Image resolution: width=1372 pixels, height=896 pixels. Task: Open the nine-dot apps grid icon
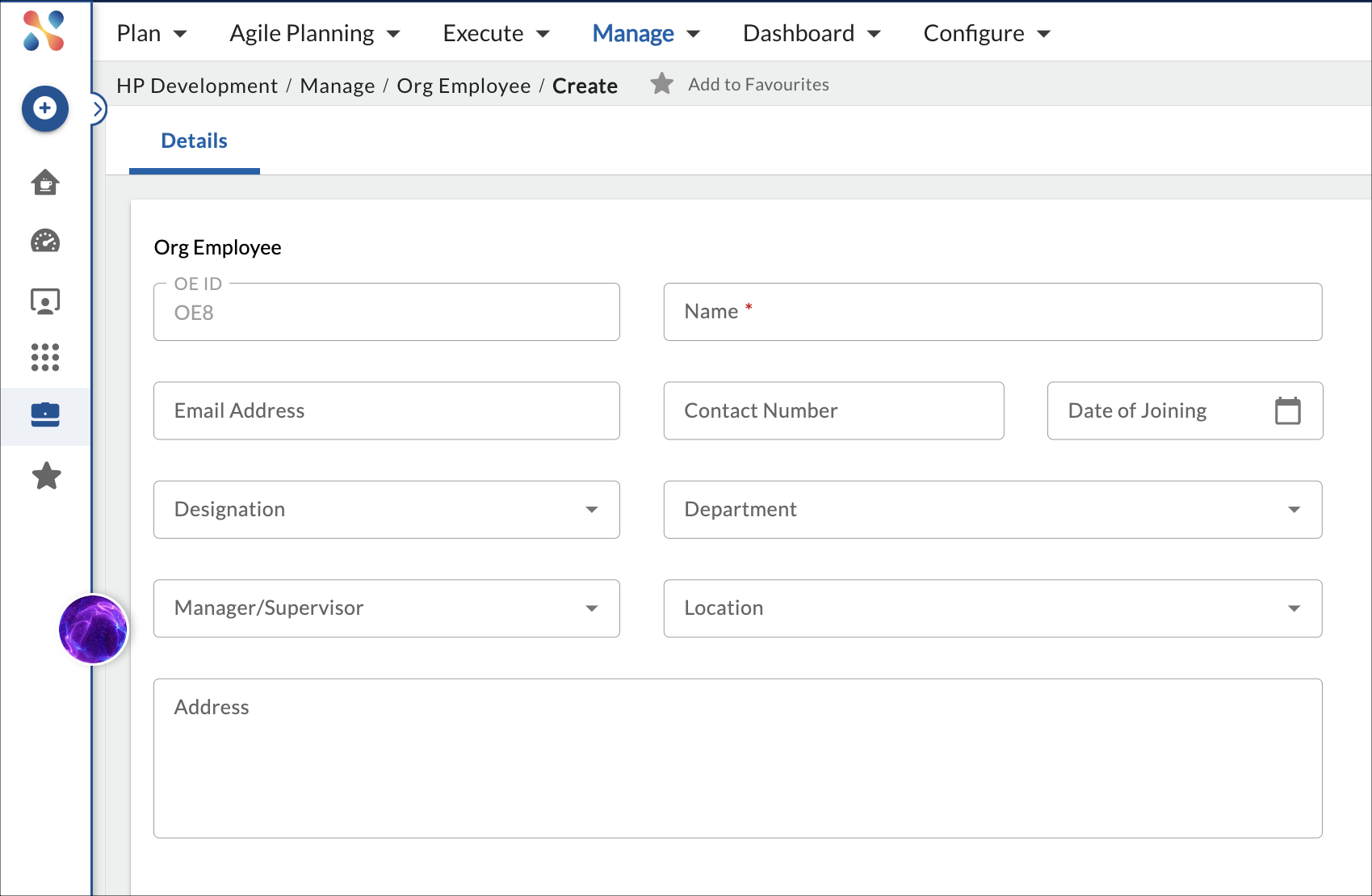click(45, 357)
